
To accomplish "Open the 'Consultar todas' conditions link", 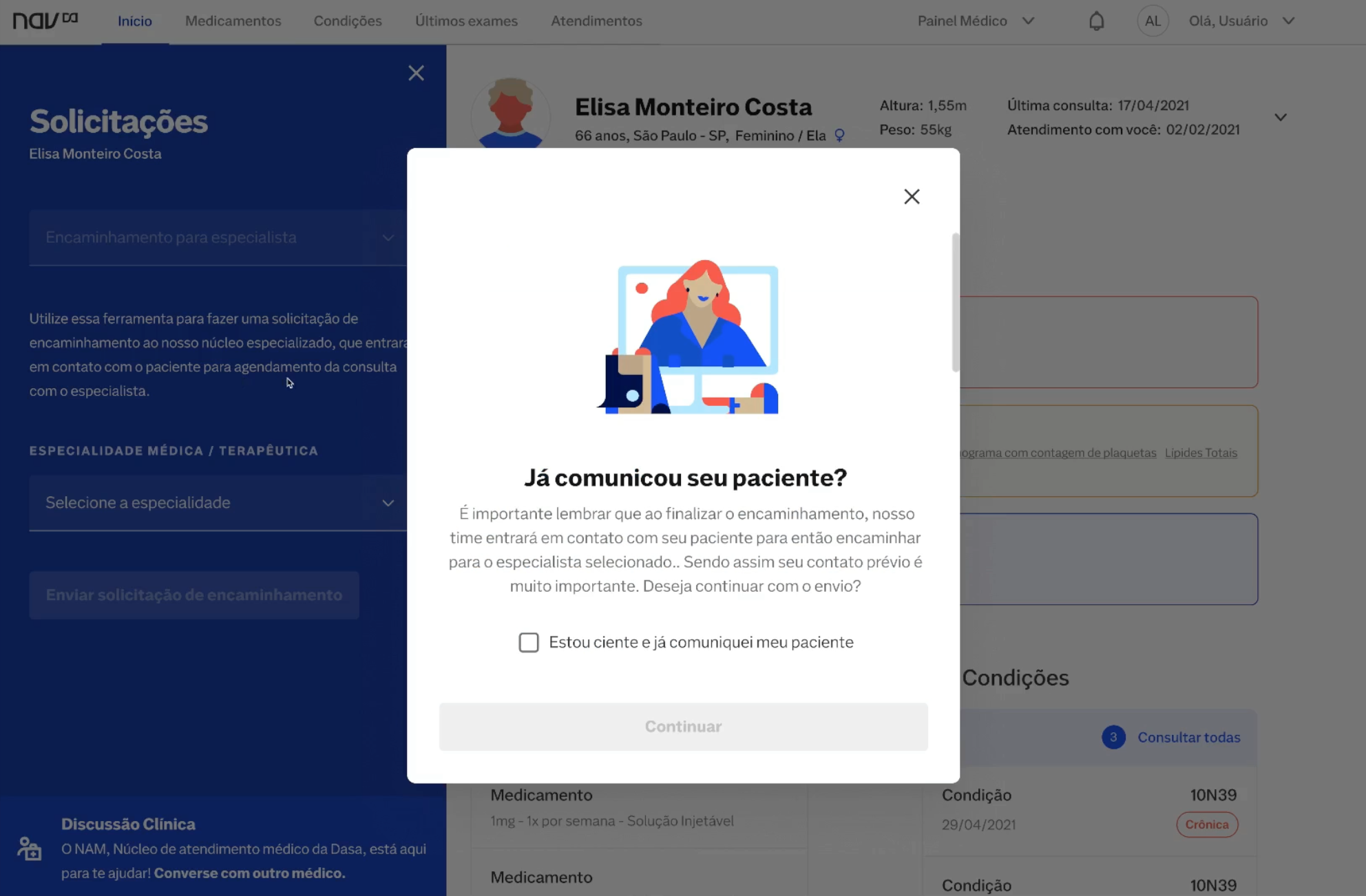I will point(1188,737).
